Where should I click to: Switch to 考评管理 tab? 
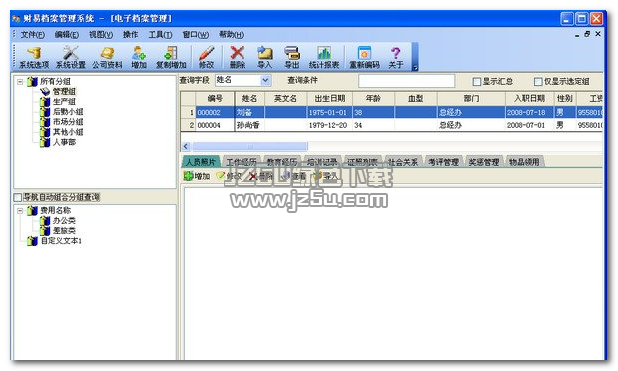[x=443, y=162]
